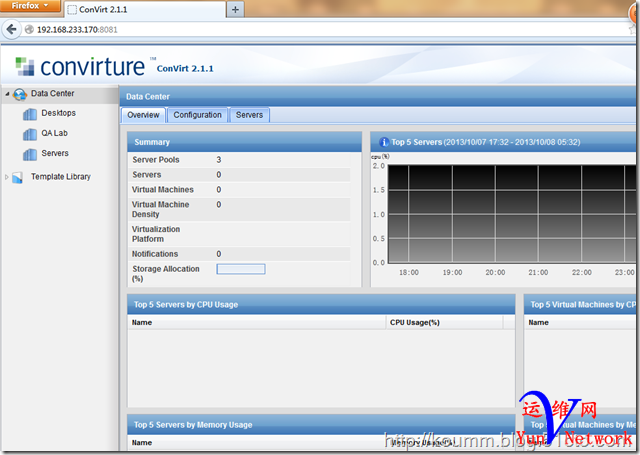Sort by Name in Memory Usage servers table
This screenshot has height=455, width=640.
click(x=257, y=443)
